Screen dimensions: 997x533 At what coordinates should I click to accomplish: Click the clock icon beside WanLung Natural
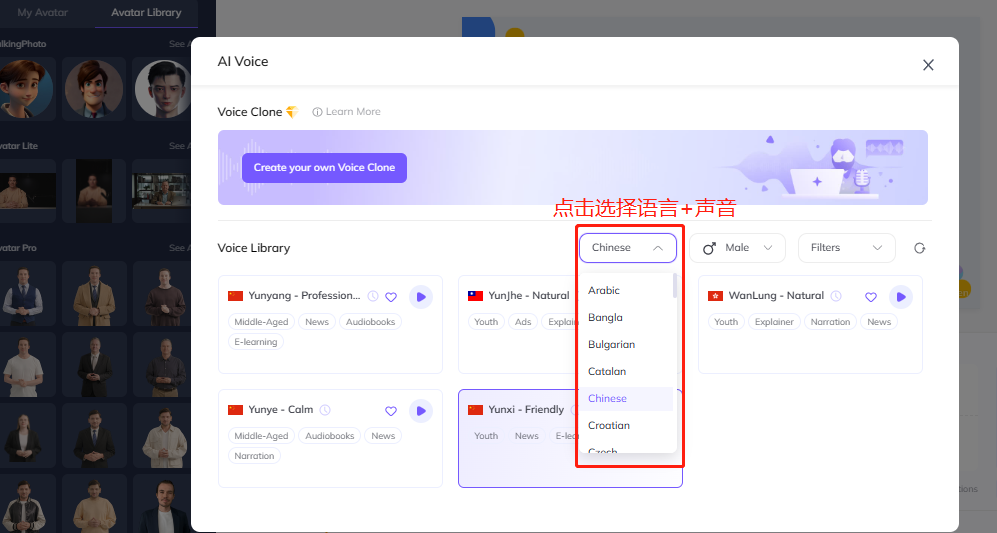[x=836, y=296]
